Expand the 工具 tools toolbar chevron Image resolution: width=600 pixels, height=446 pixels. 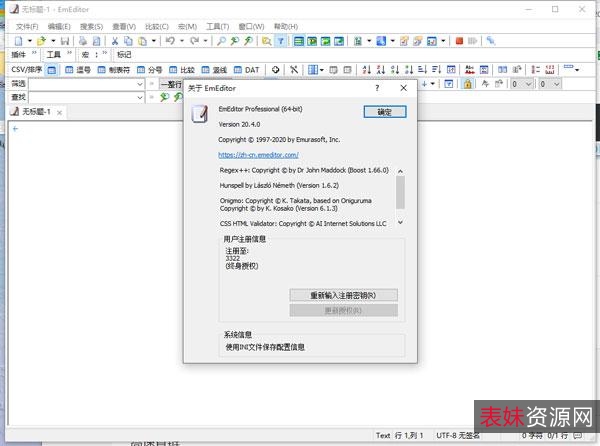pos(70,53)
